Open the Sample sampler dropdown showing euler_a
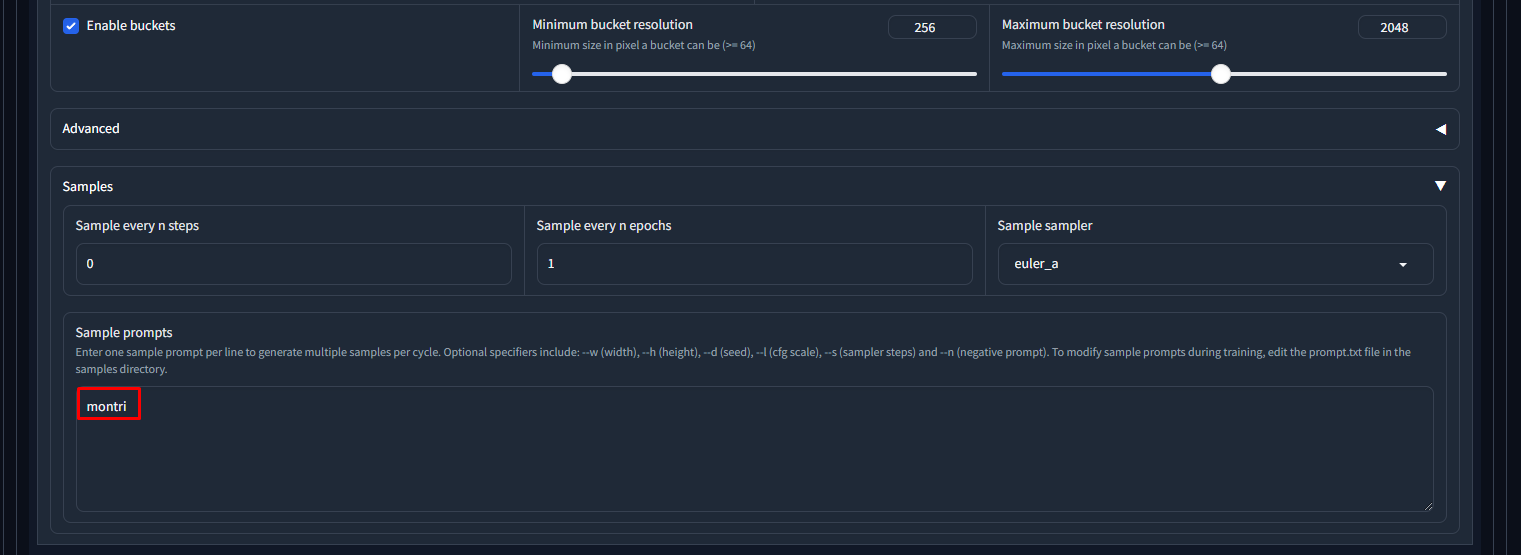Image resolution: width=1521 pixels, height=555 pixels. (1200, 264)
